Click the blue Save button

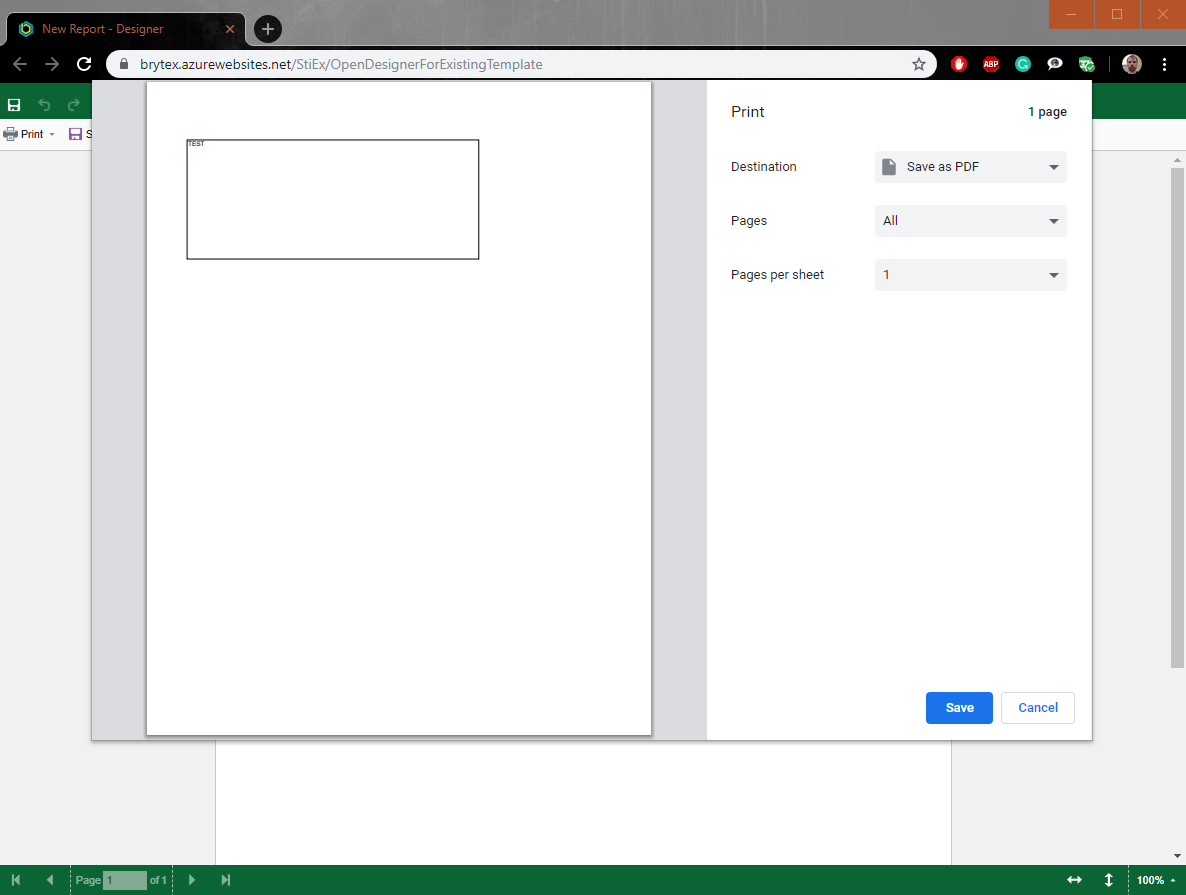point(958,708)
